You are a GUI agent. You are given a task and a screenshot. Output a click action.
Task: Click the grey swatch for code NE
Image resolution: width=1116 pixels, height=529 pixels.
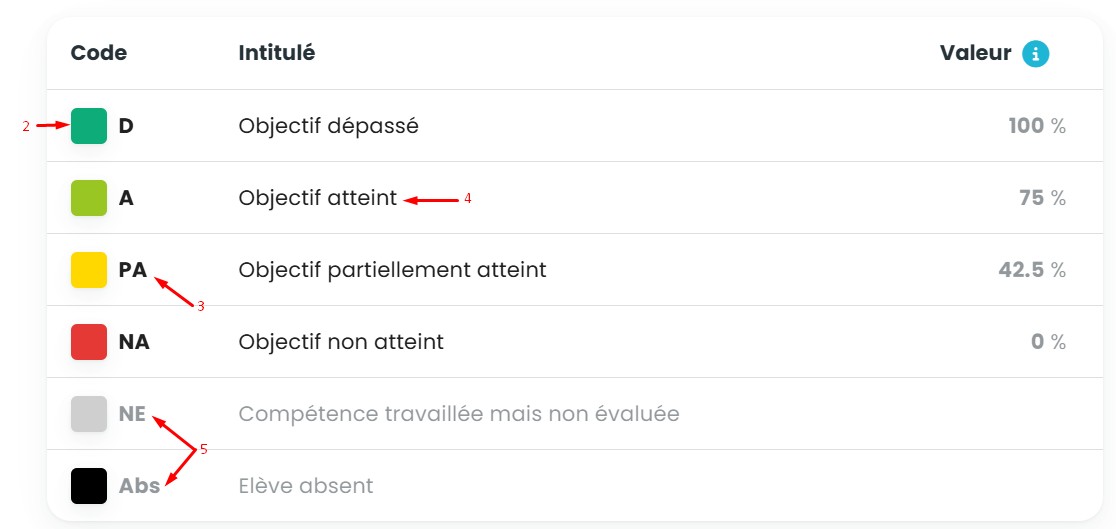tap(89, 414)
